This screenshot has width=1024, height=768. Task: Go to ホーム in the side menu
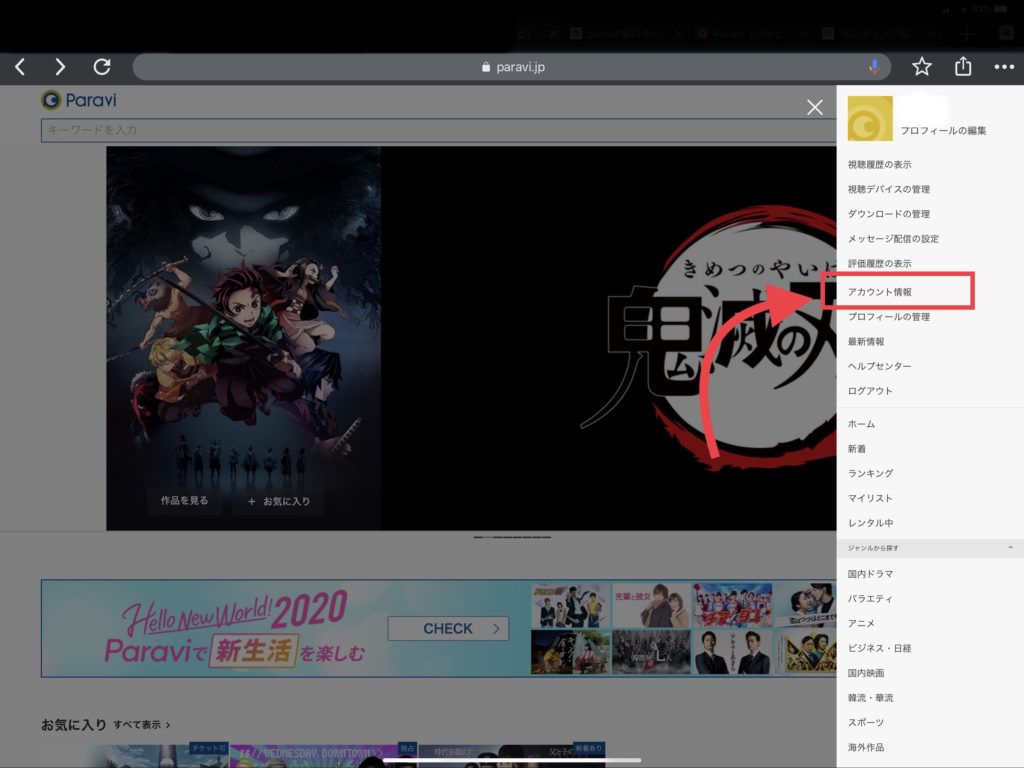(x=861, y=424)
